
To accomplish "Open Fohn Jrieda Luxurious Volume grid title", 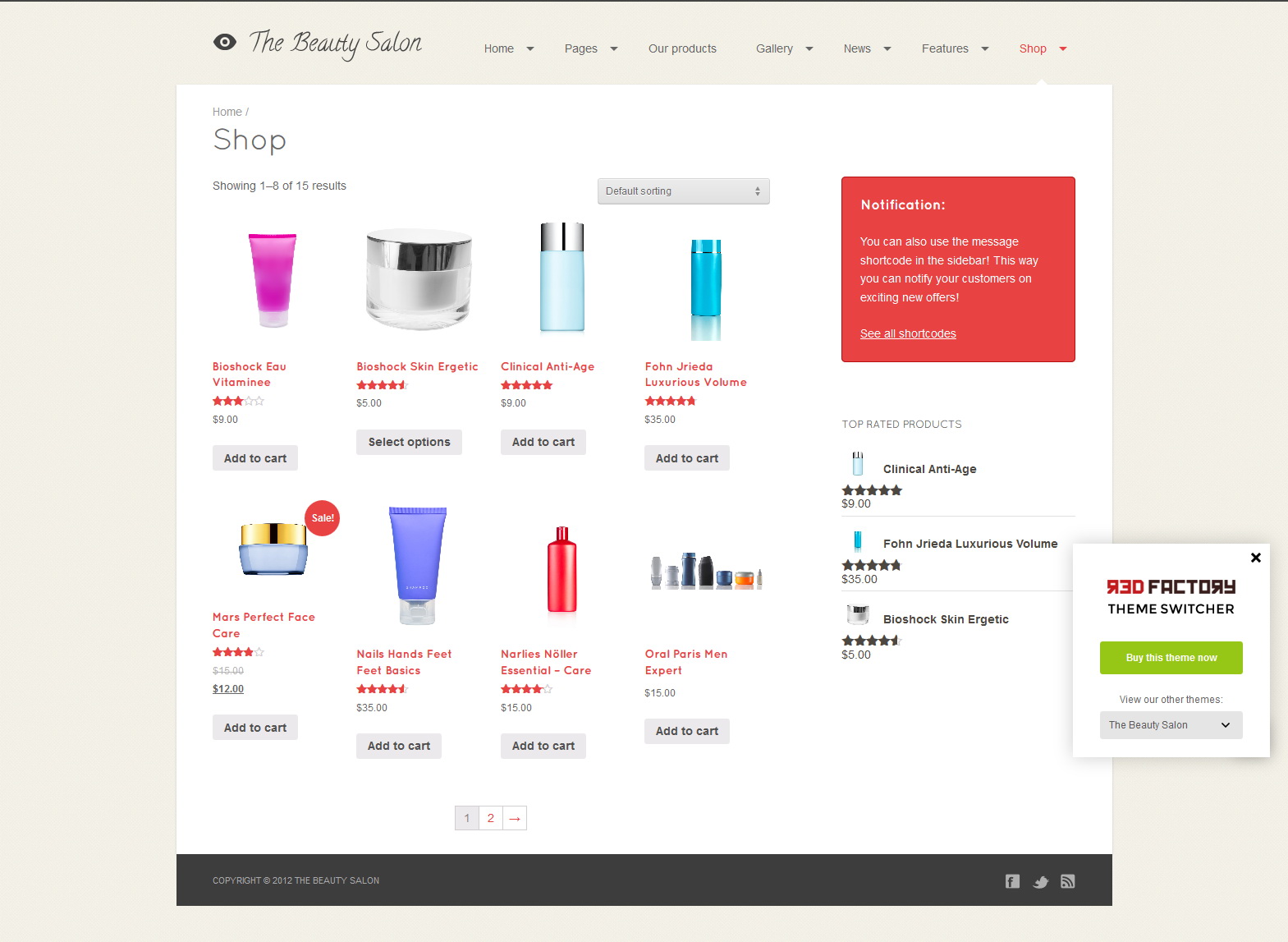I will tap(695, 375).
